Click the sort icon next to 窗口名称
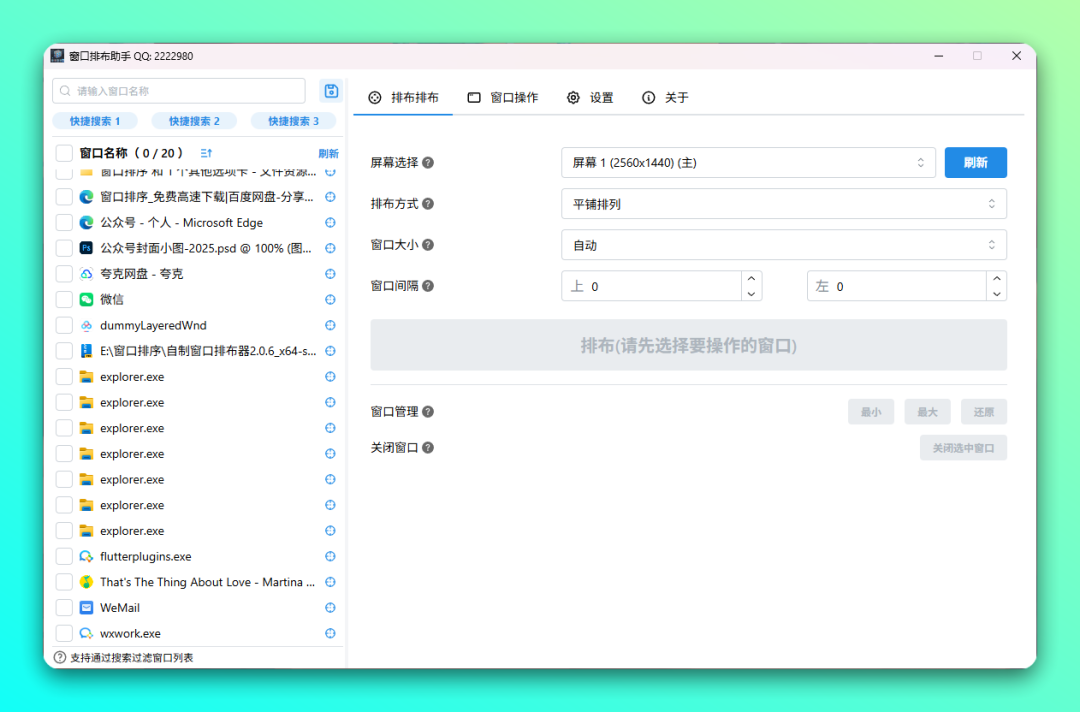Viewport: 1080px width, 712px height. 206,153
